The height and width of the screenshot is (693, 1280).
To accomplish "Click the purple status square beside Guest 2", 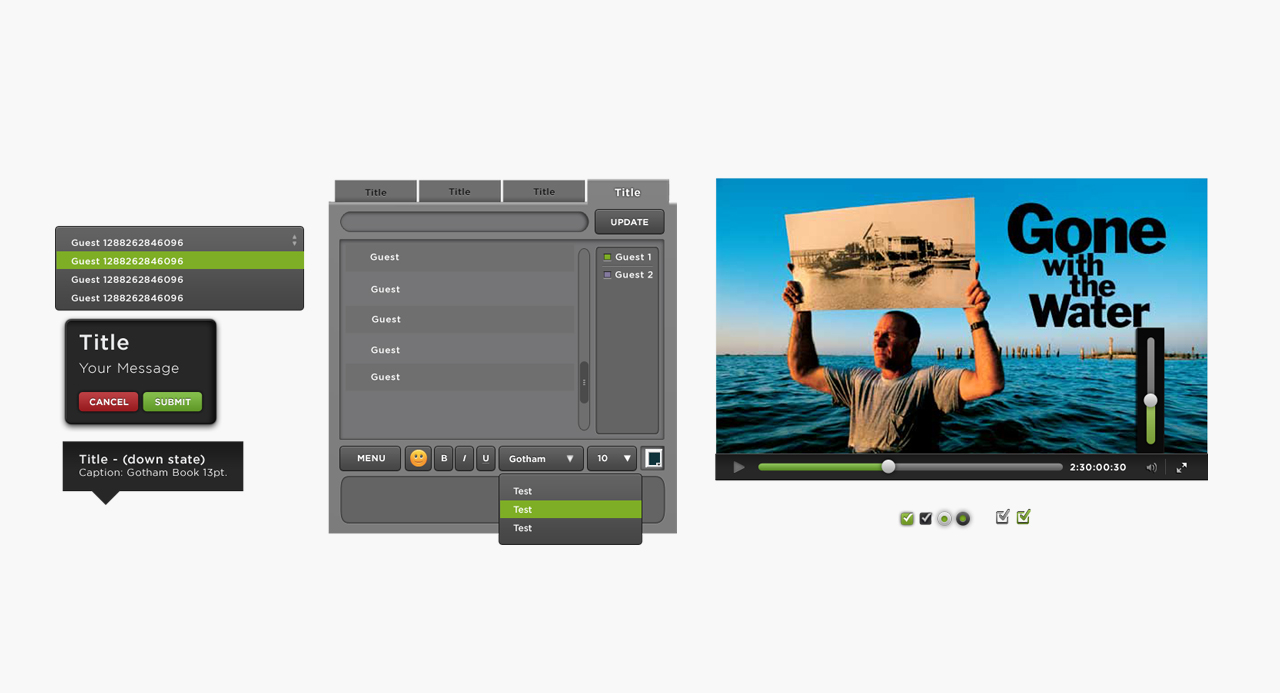I will point(607,275).
